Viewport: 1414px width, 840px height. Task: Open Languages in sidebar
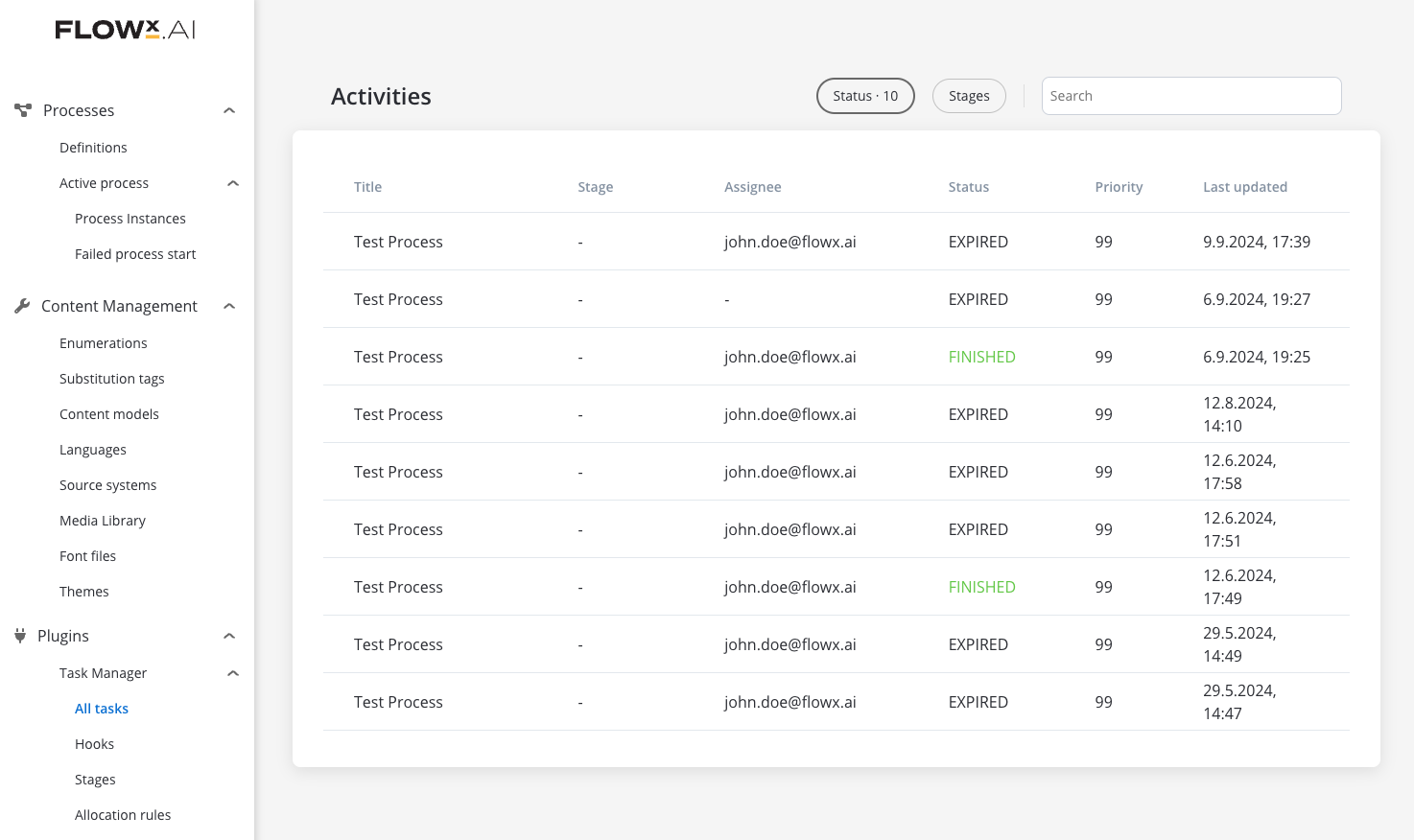[x=93, y=450]
